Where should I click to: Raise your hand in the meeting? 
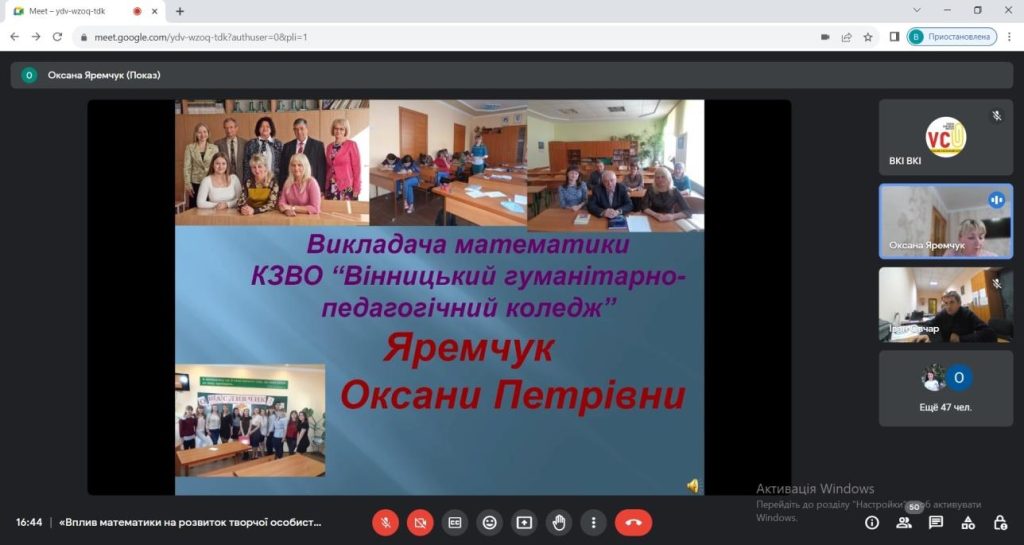click(x=559, y=522)
